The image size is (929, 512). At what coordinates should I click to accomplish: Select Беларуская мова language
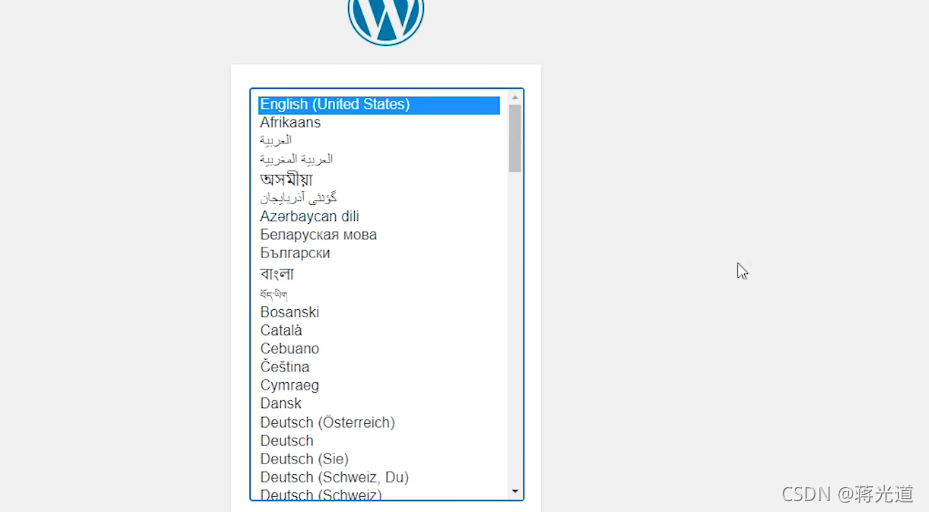pyautogui.click(x=318, y=235)
